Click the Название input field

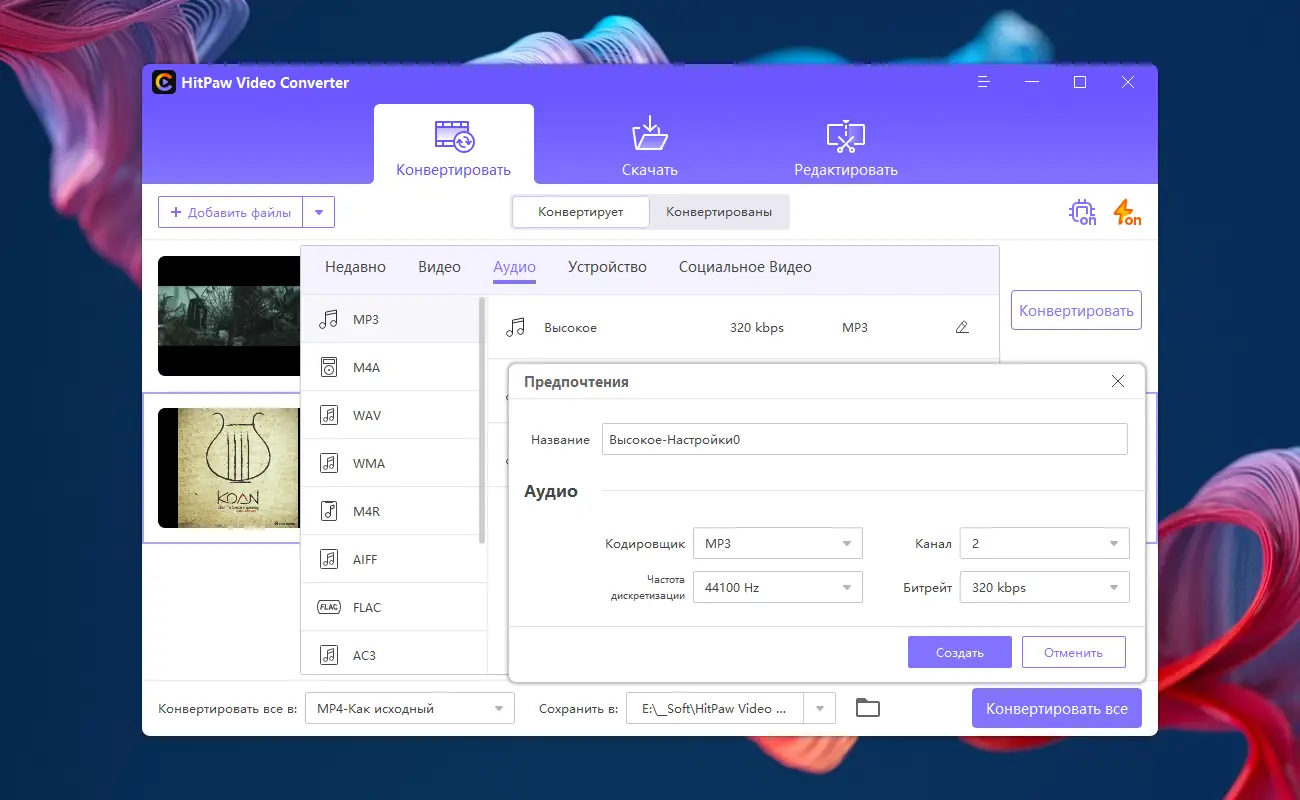click(x=864, y=439)
